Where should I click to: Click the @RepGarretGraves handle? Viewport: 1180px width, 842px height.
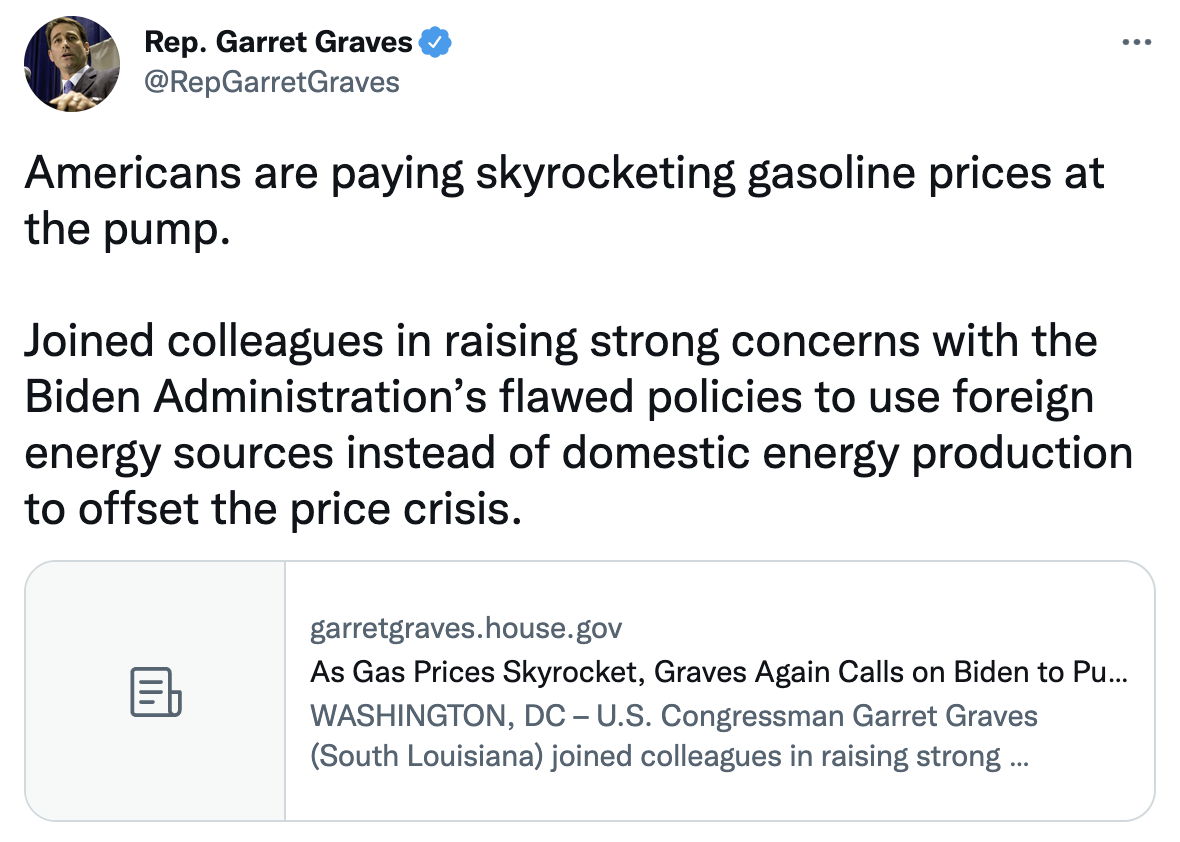click(272, 81)
